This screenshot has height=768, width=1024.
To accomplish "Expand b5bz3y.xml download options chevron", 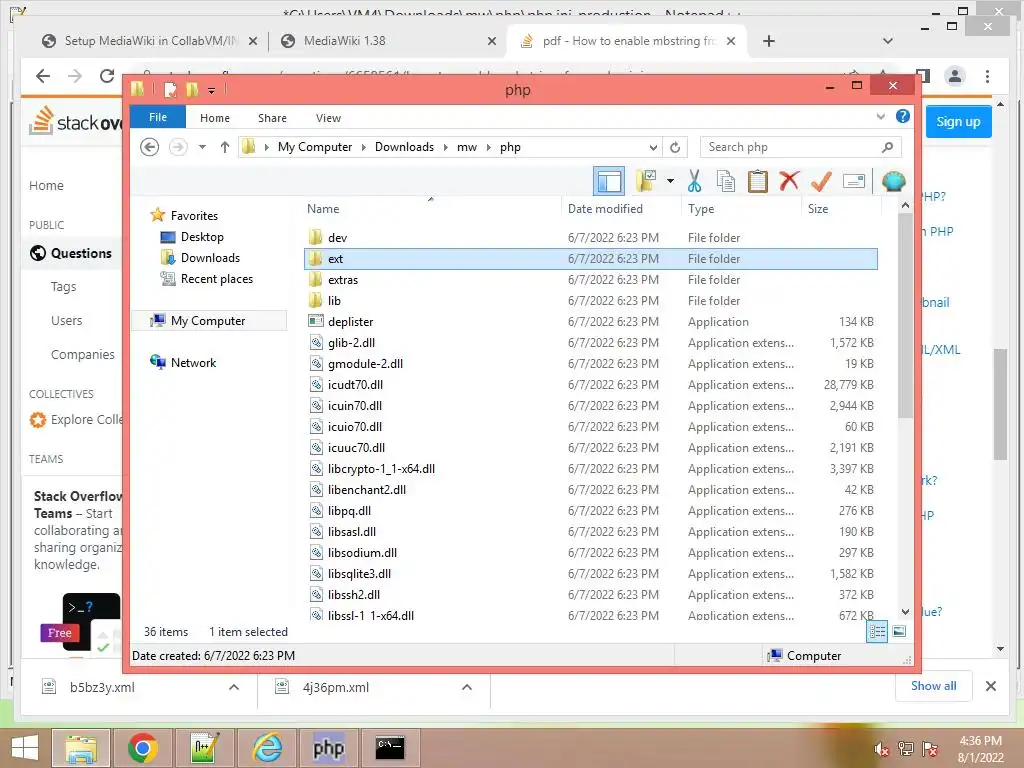I will 234,687.
